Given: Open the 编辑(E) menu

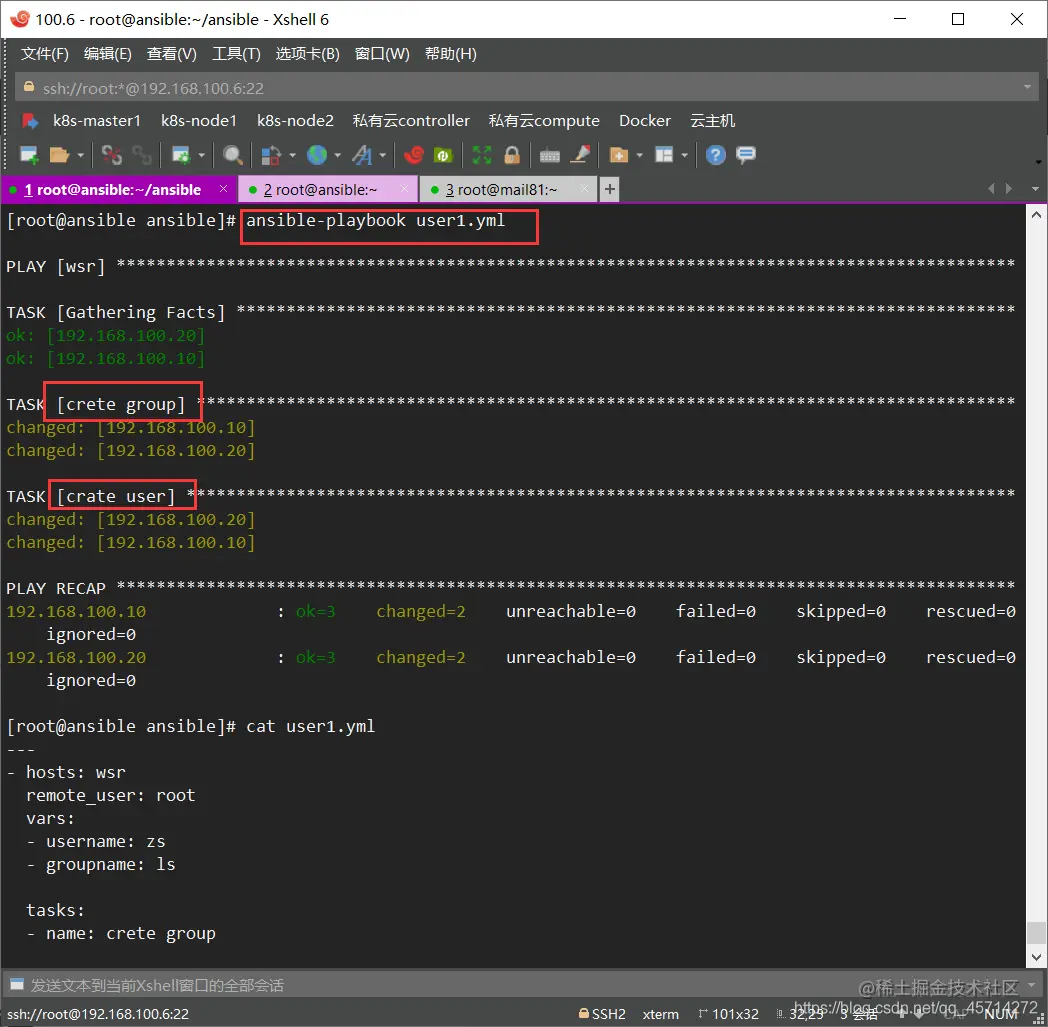Looking at the screenshot, I should point(108,53).
